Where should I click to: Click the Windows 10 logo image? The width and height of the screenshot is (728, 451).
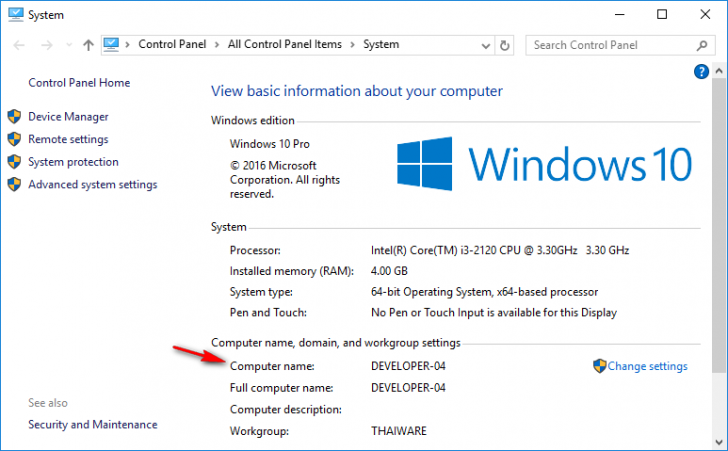(x=544, y=163)
